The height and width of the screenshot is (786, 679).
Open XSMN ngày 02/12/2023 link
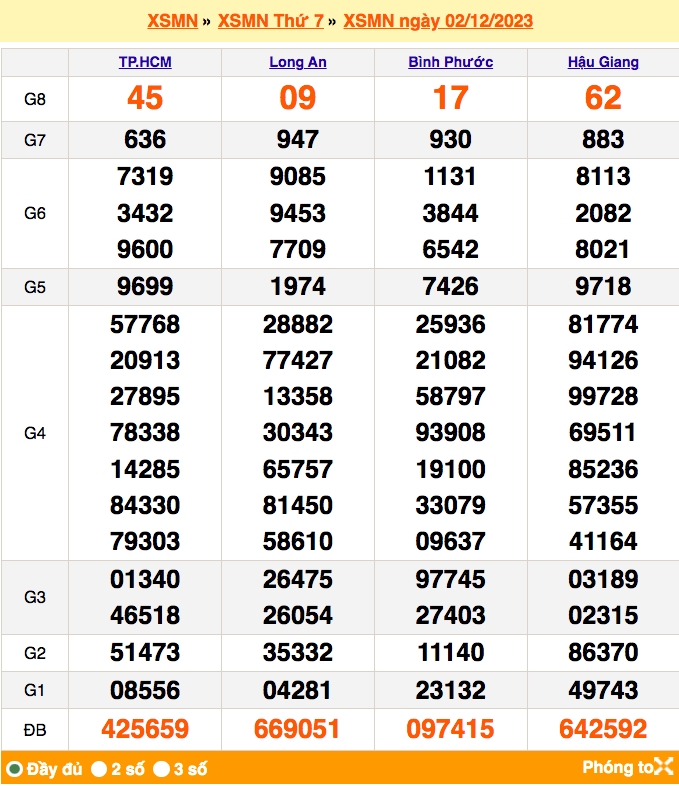[x=438, y=21]
